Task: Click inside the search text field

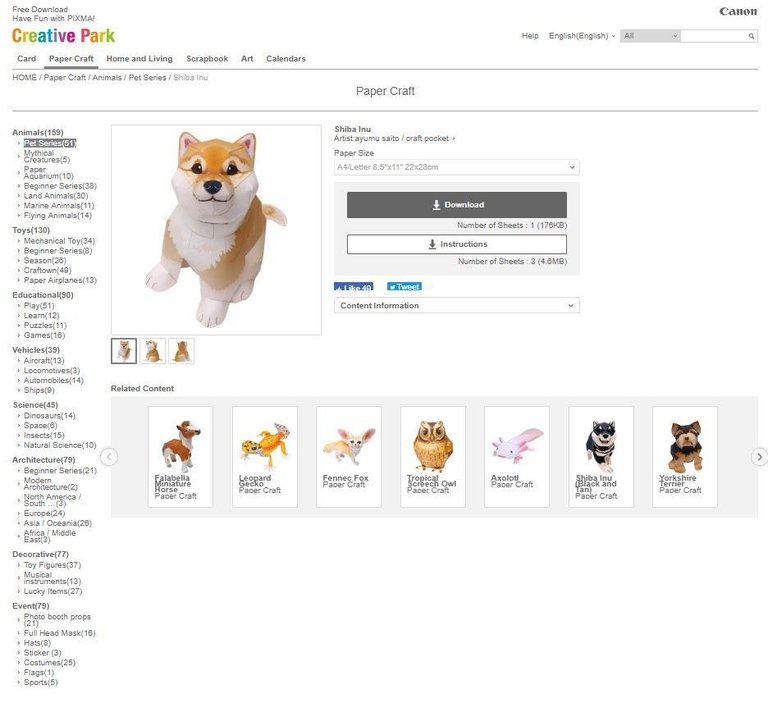Action: tap(713, 36)
